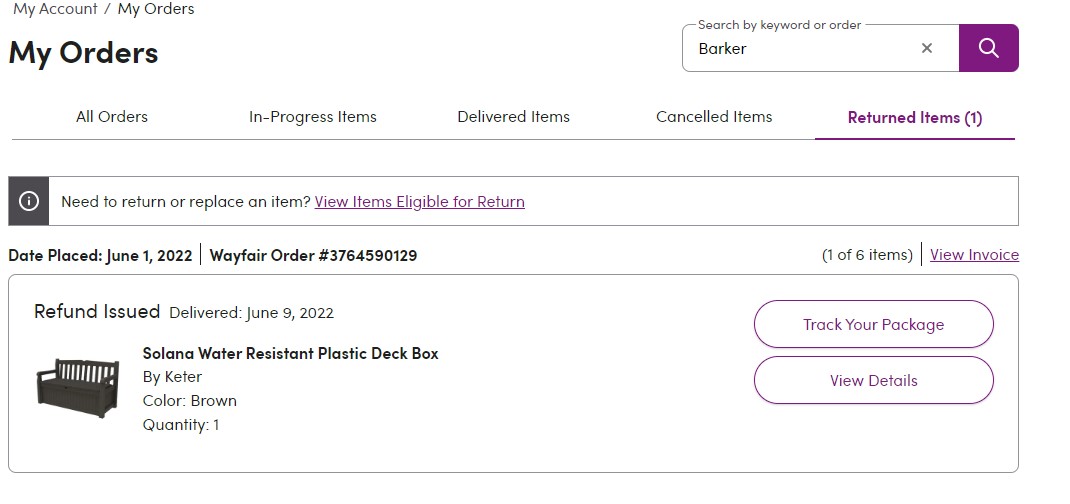Click the search field containing Barker

tap(805, 48)
